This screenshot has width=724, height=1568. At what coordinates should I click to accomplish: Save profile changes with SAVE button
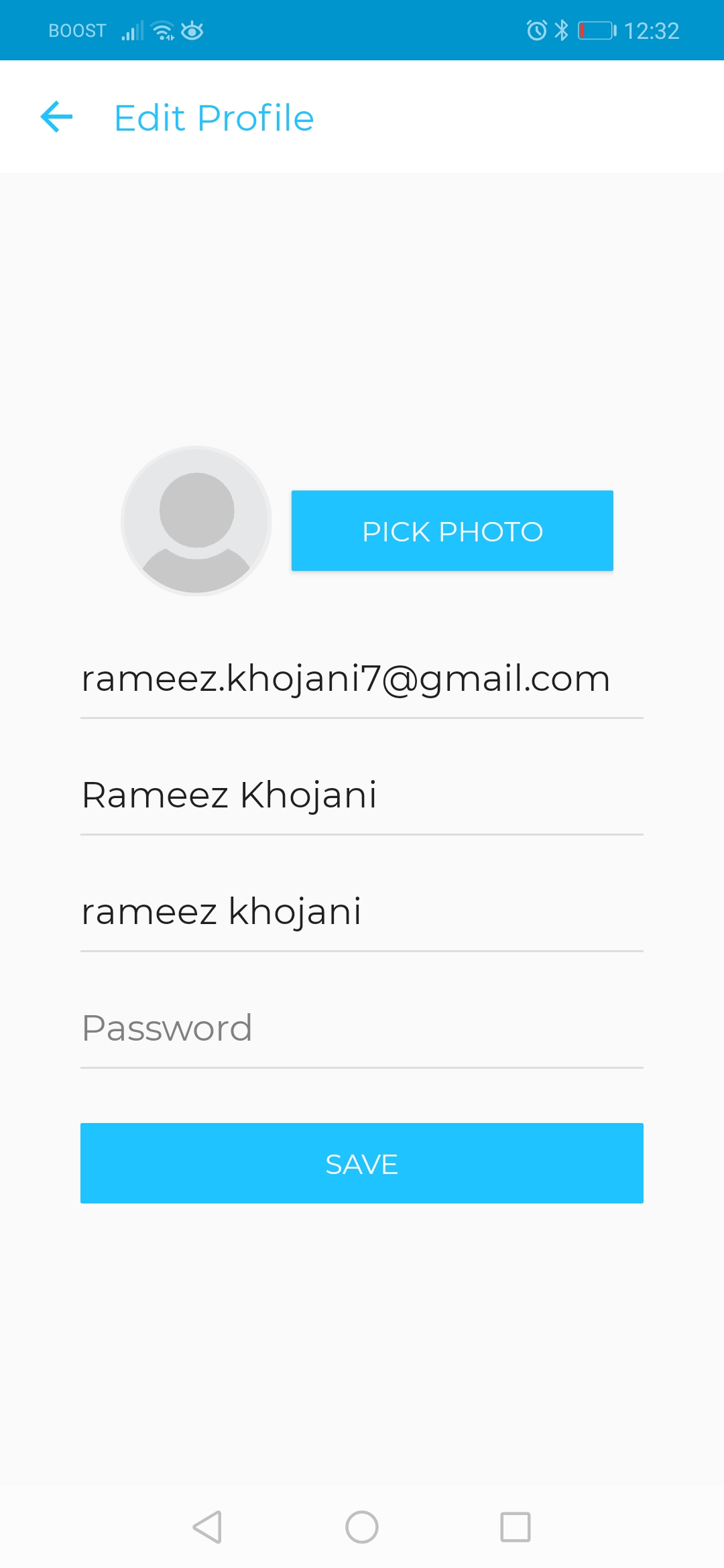362,1163
